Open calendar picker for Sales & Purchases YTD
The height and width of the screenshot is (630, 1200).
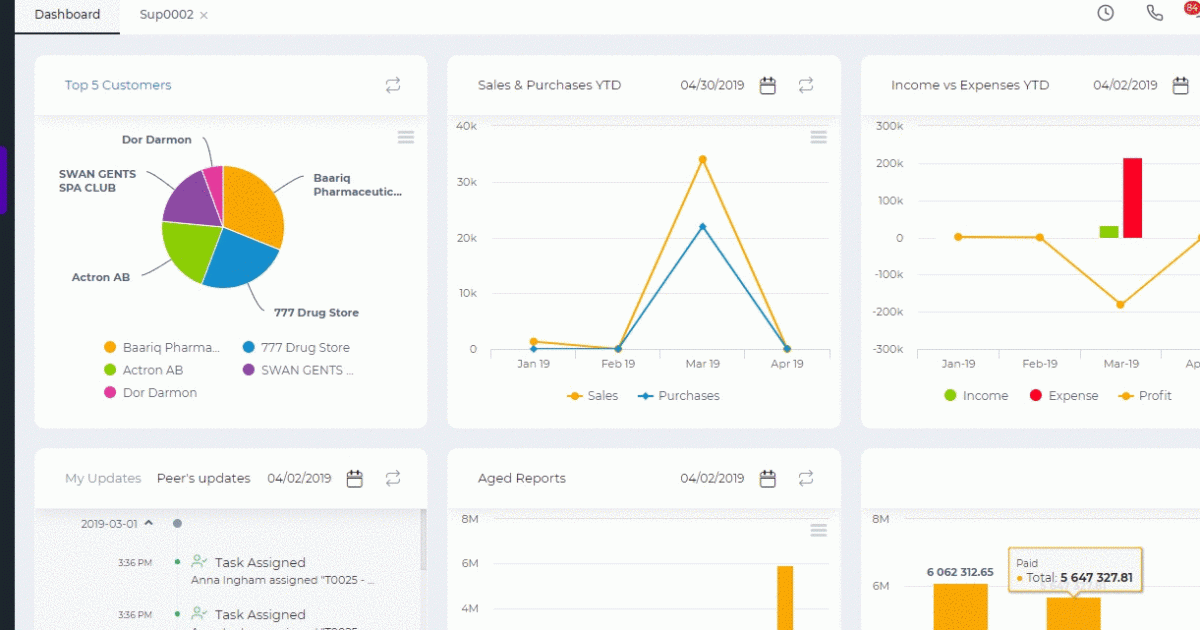click(x=768, y=86)
